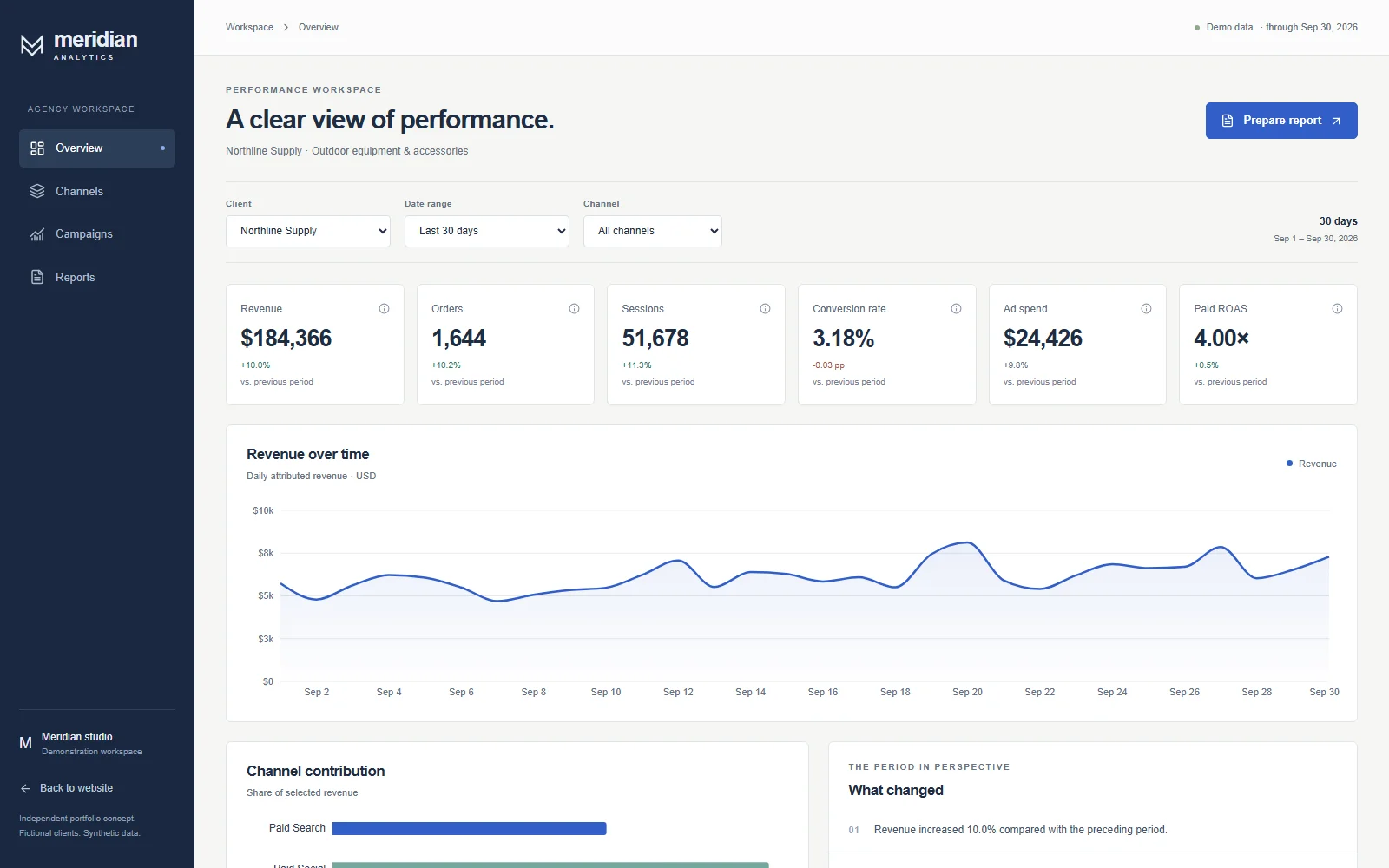Click the Paid ROAS value 4.00×

coord(1221,339)
